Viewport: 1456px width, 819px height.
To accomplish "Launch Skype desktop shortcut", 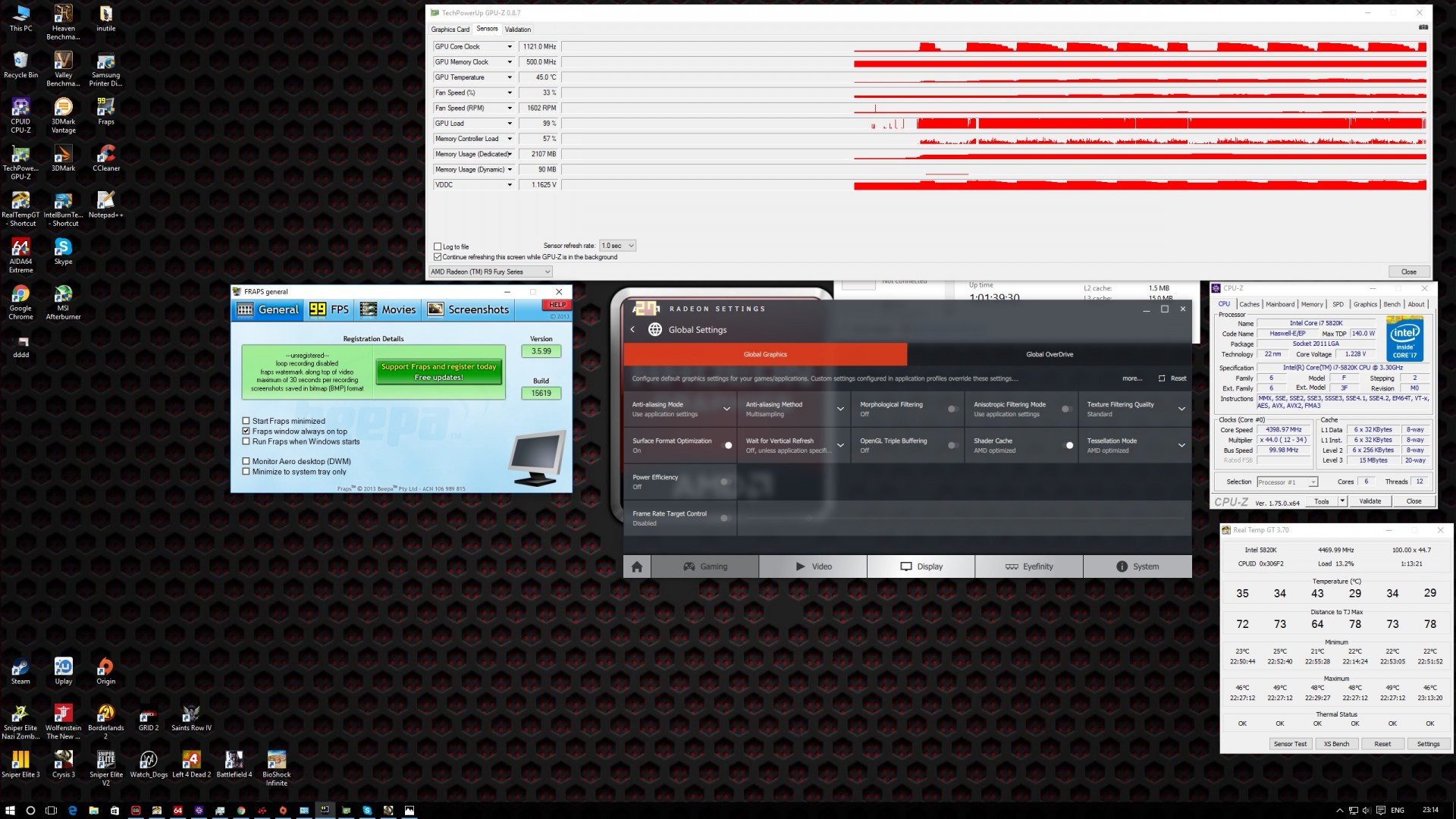I will pyautogui.click(x=63, y=252).
